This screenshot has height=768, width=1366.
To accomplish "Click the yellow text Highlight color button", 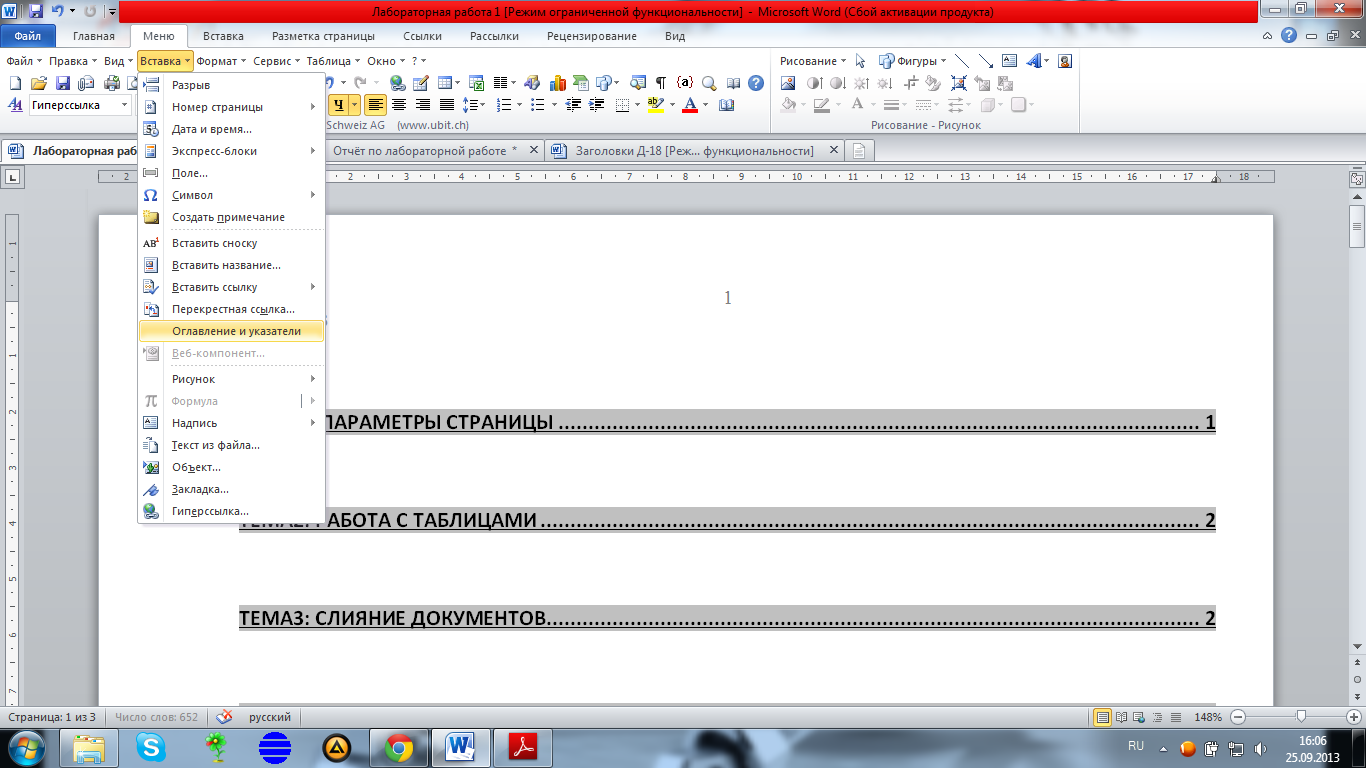I will 655,104.
